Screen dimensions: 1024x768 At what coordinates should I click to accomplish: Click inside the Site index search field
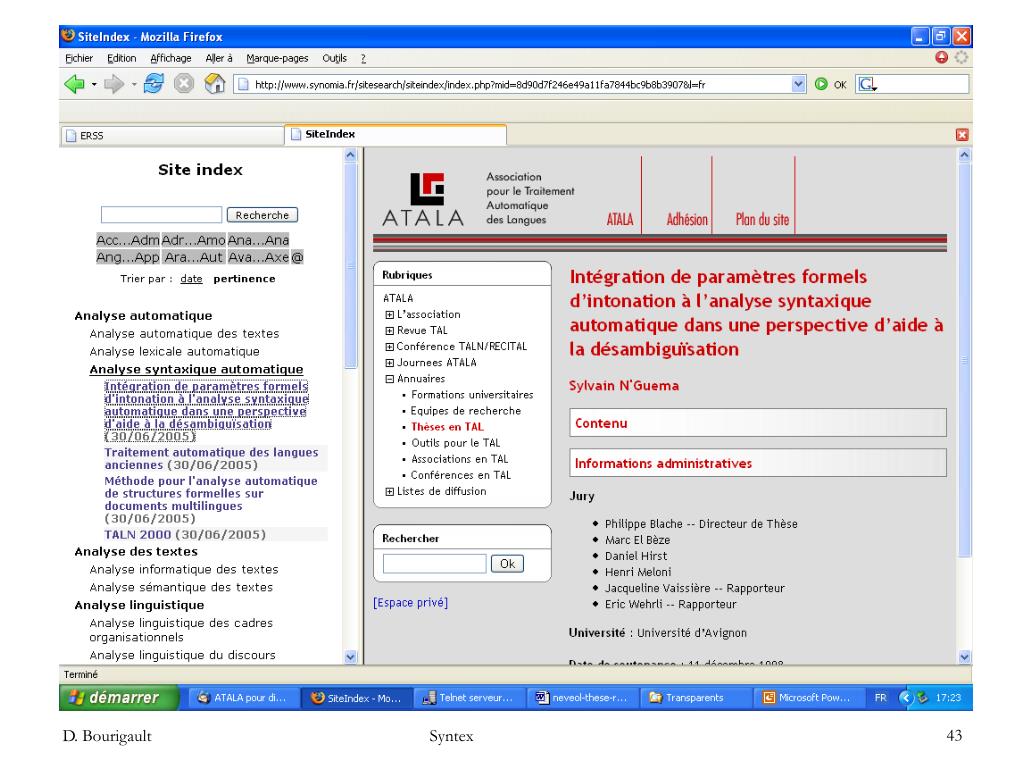pos(161,215)
